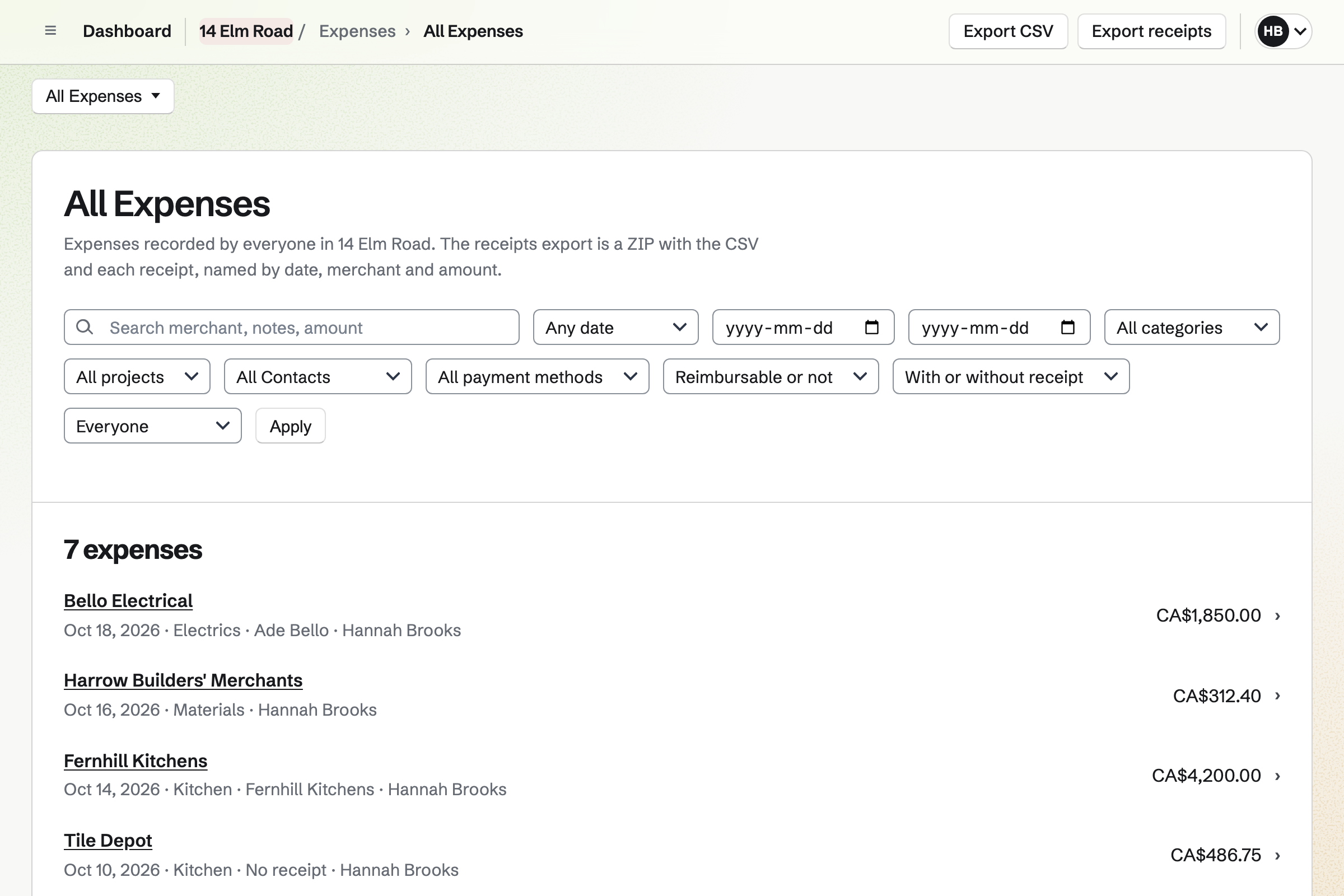Click the amount CA$312.40
This screenshot has width=1344, height=896.
point(1216,696)
